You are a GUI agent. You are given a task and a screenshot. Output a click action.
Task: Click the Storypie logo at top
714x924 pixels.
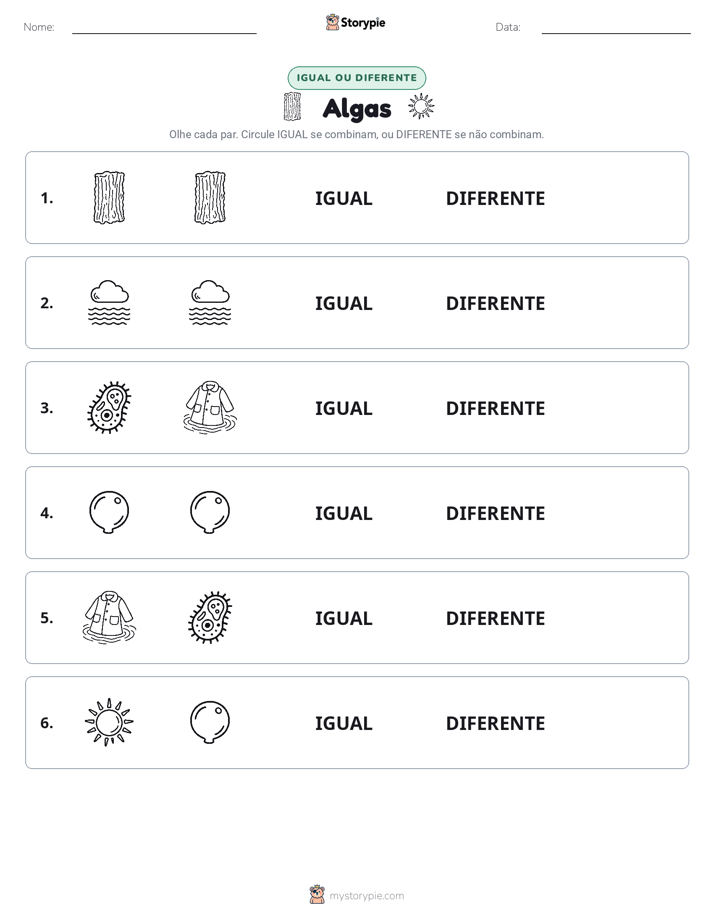coord(355,22)
